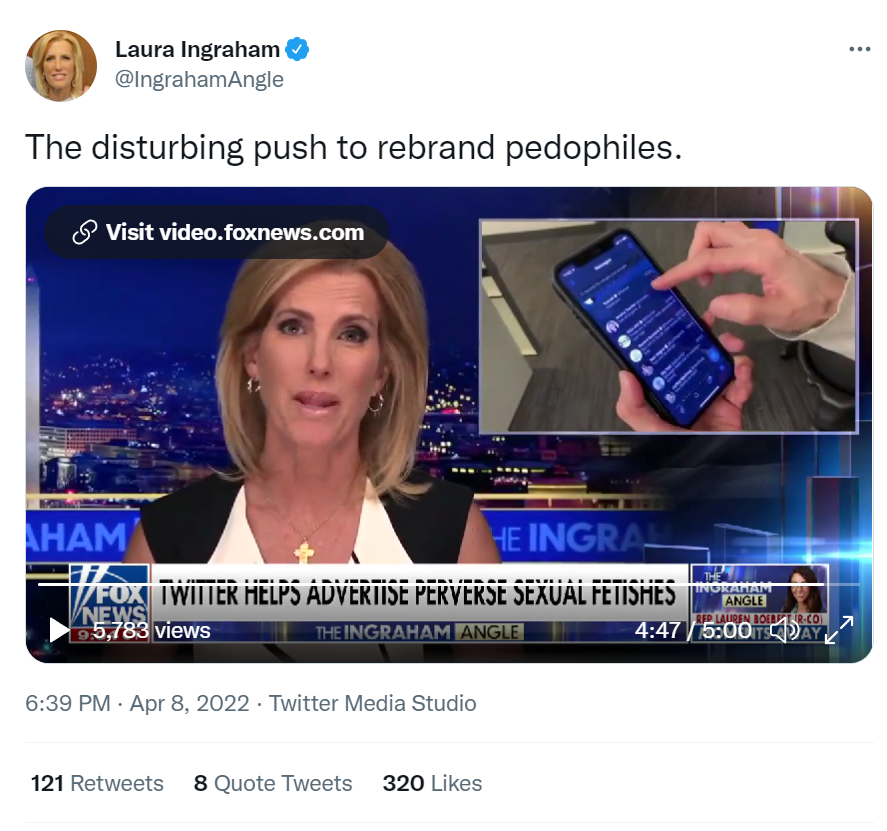Open the 121 Retweets list
This screenshot has width=887, height=831.
point(97,783)
